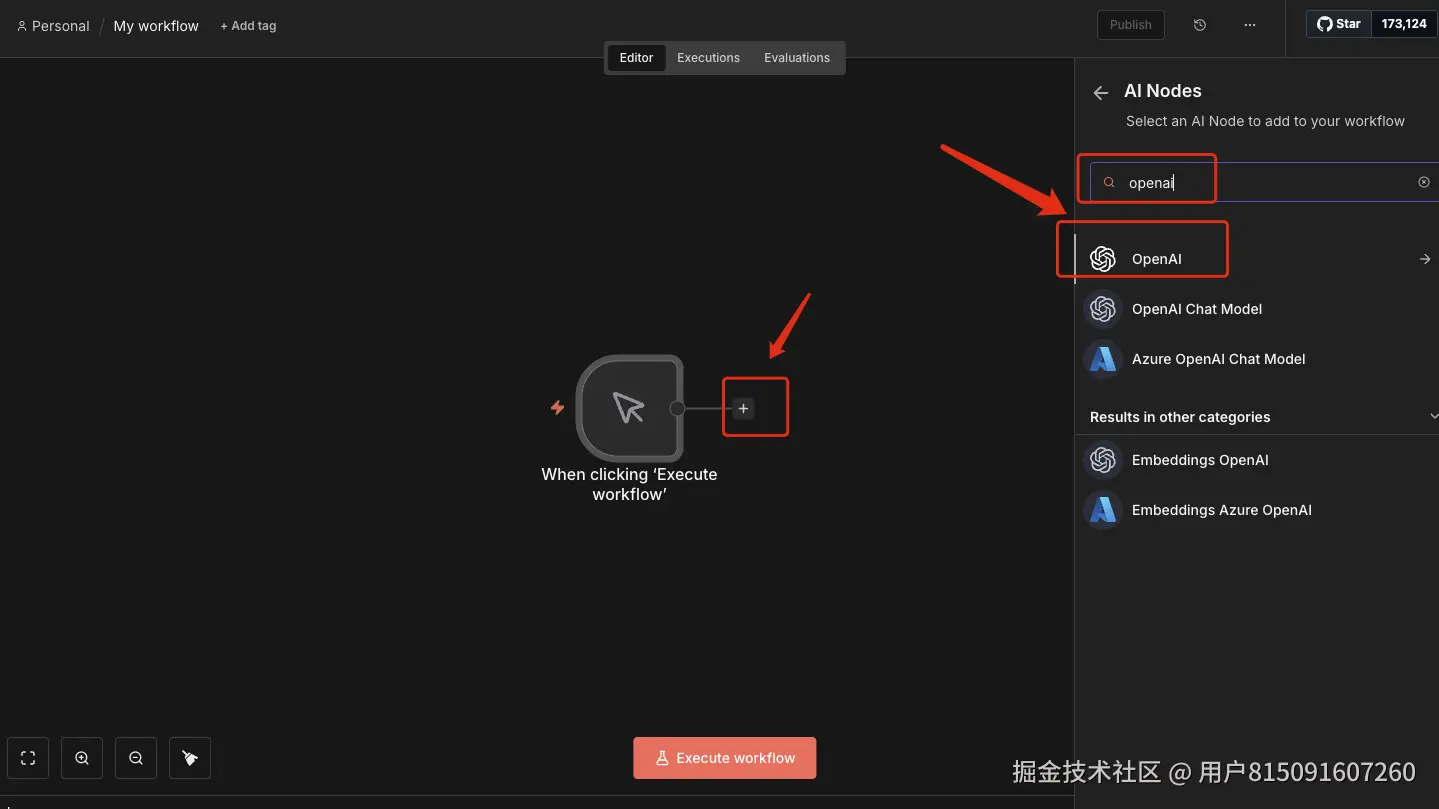Image resolution: width=1439 pixels, height=809 pixels.
Task: Click the AI Nodes panel heading
Action: coord(1163,91)
